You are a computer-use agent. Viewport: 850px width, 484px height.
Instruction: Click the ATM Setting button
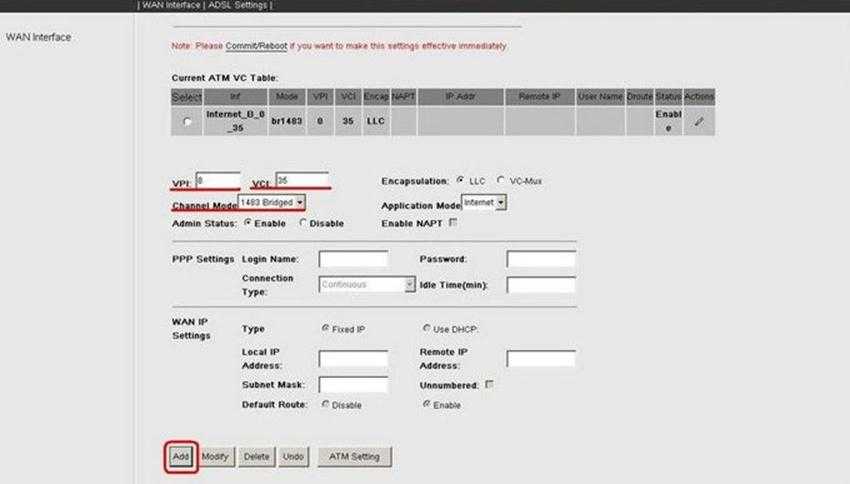pos(355,456)
